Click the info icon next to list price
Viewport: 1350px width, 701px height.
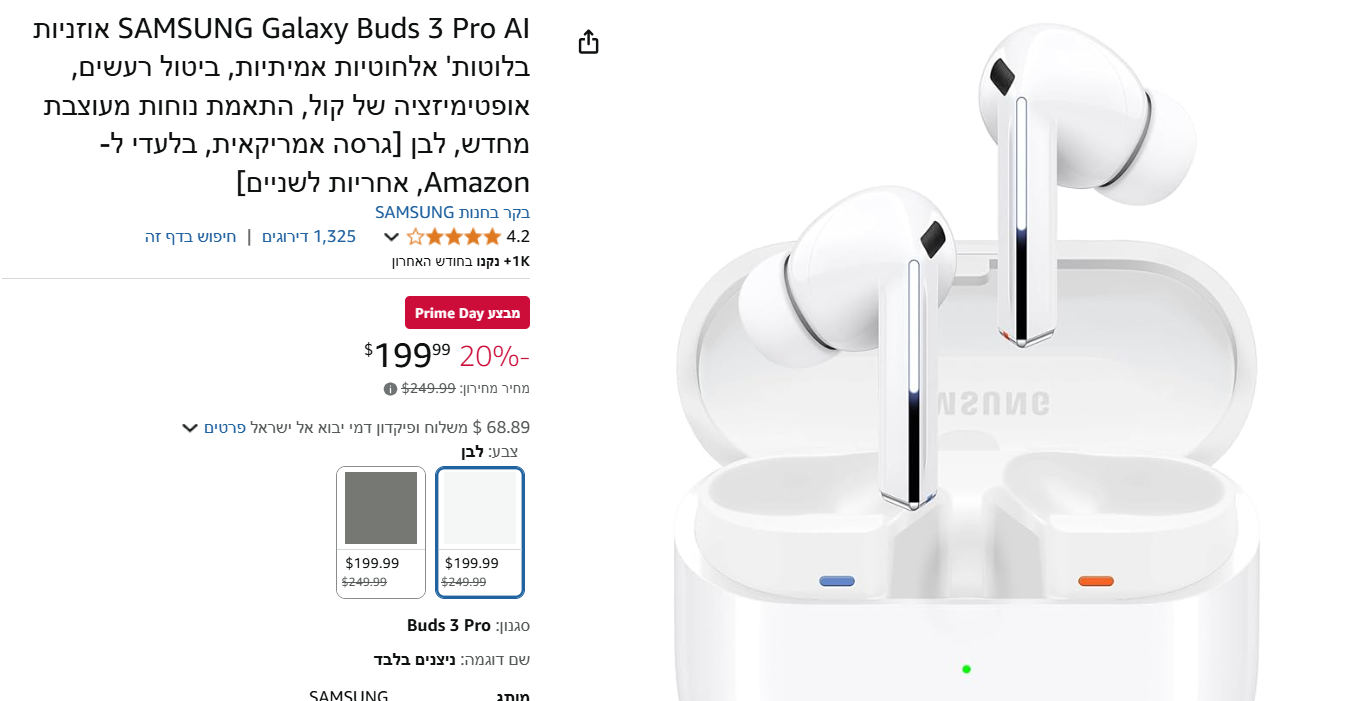tap(390, 389)
